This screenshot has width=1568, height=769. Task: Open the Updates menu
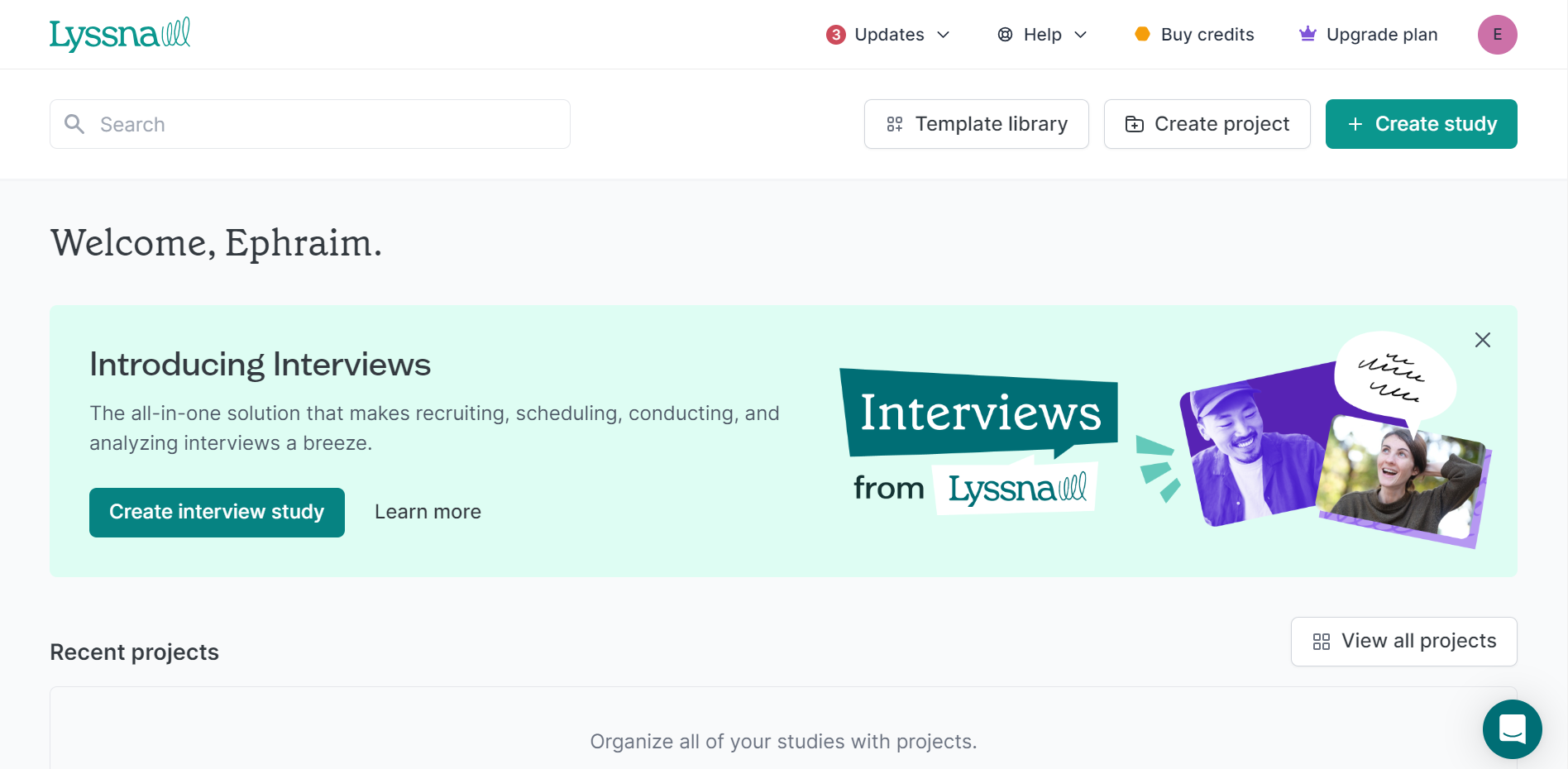(x=888, y=35)
